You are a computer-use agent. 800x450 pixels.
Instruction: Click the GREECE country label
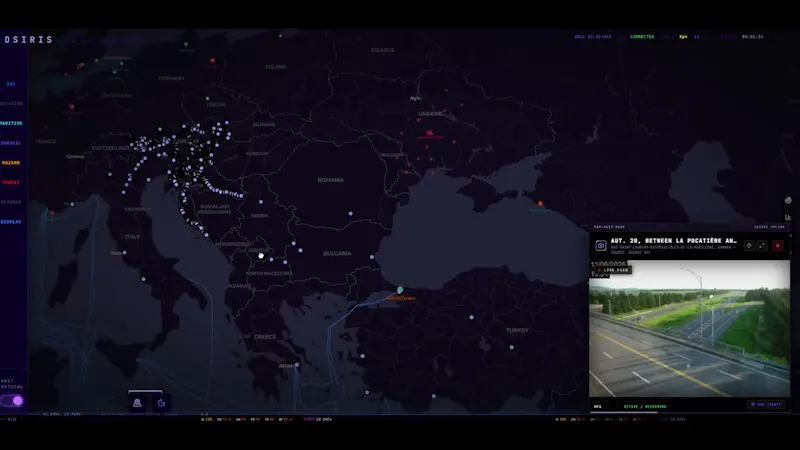(x=265, y=337)
